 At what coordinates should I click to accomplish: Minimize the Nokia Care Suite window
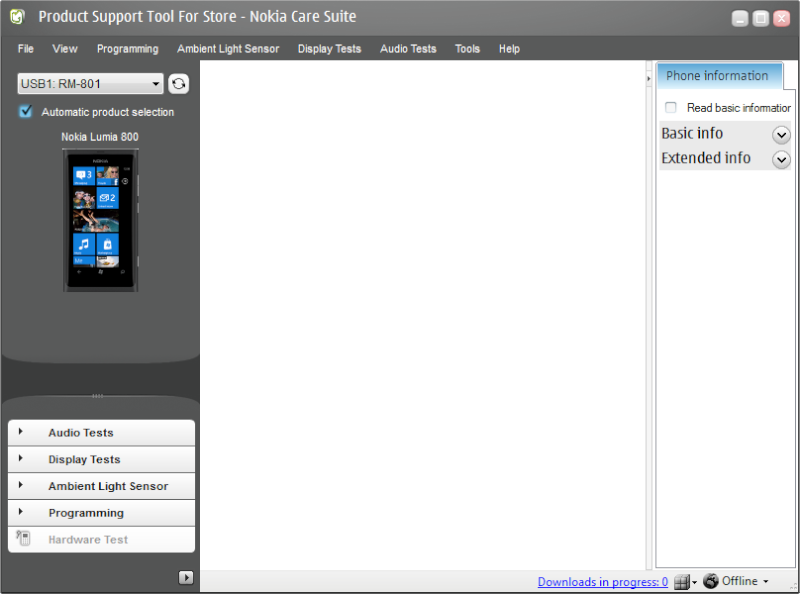coord(740,18)
